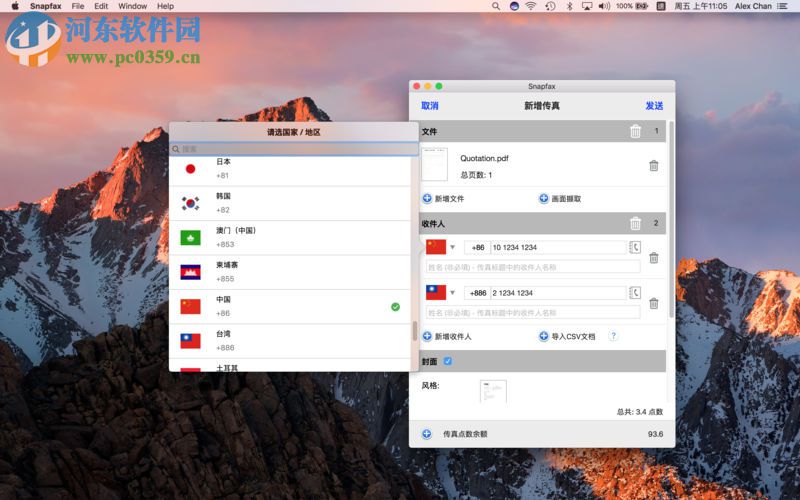Click the 新增文件 add file link
The height and width of the screenshot is (500, 800).
pos(449,198)
